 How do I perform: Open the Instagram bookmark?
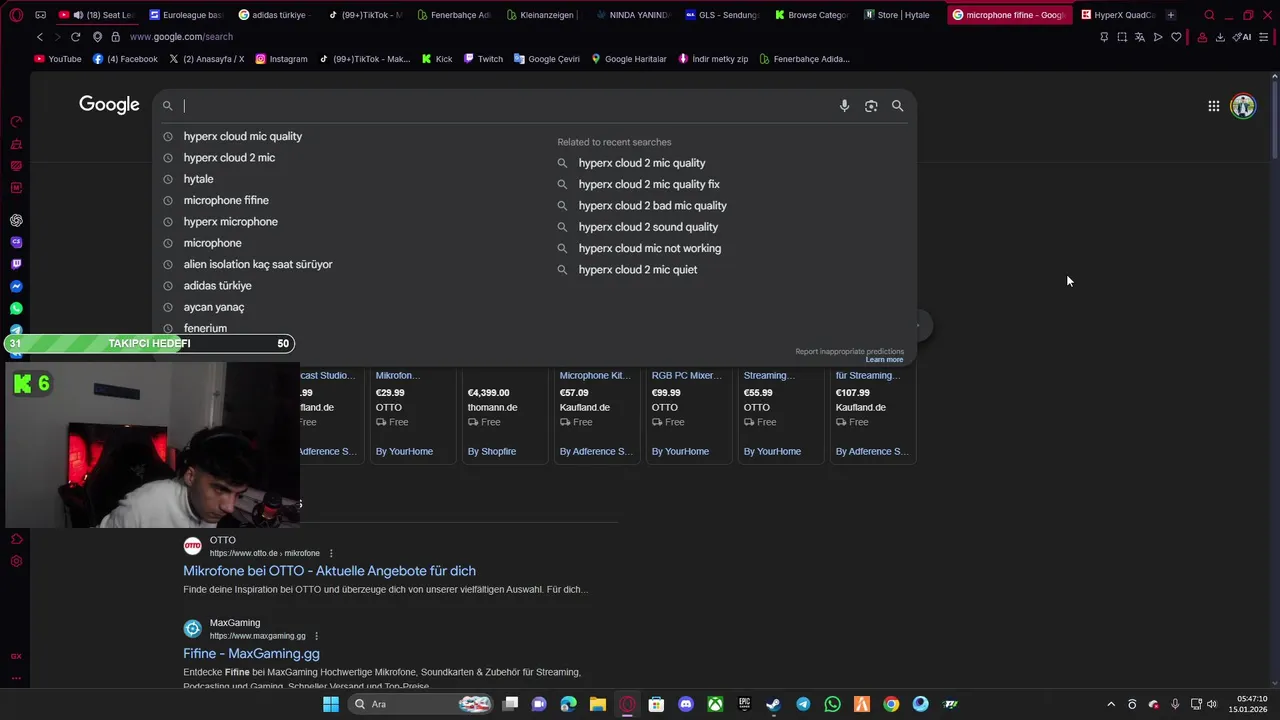pos(282,59)
